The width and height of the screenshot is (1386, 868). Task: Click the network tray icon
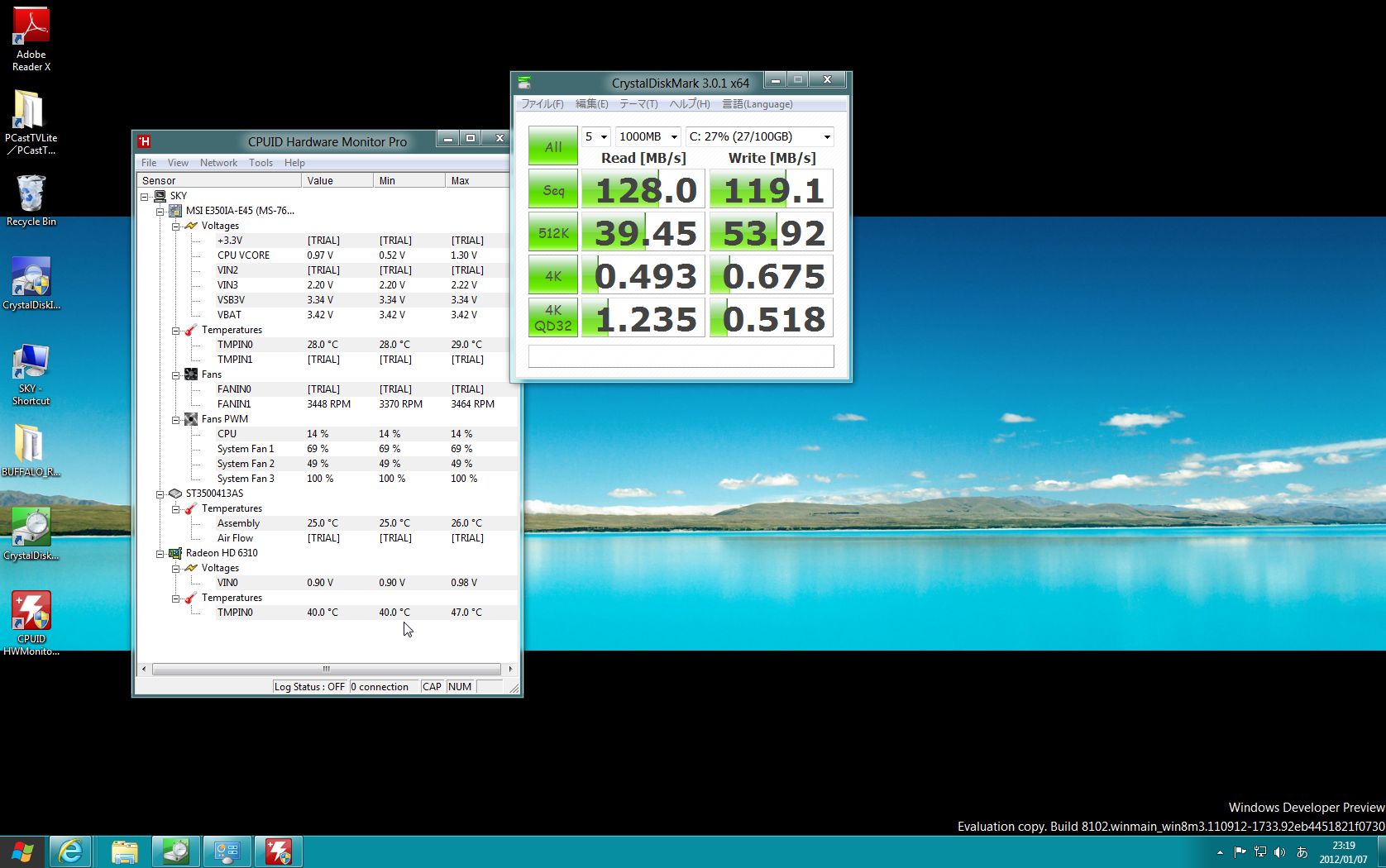pos(1260,852)
